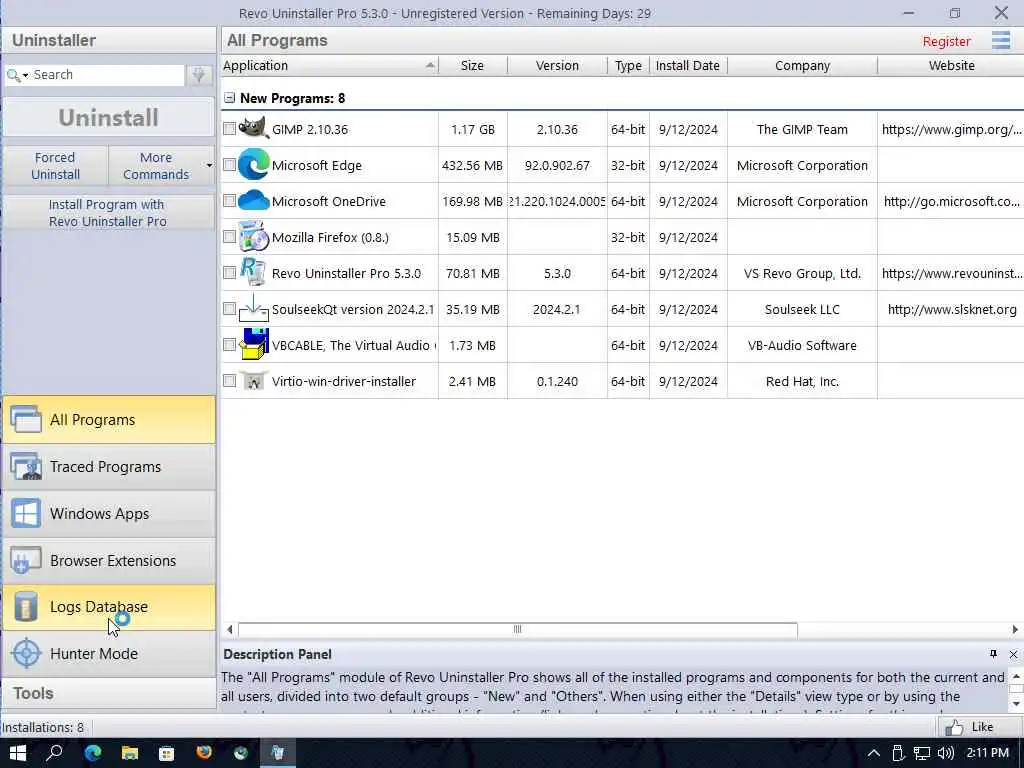Image resolution: width=1024 pixels, height=768 pixels.
Task: Check the VBCABLE checkbox
Action: (229, 344)
